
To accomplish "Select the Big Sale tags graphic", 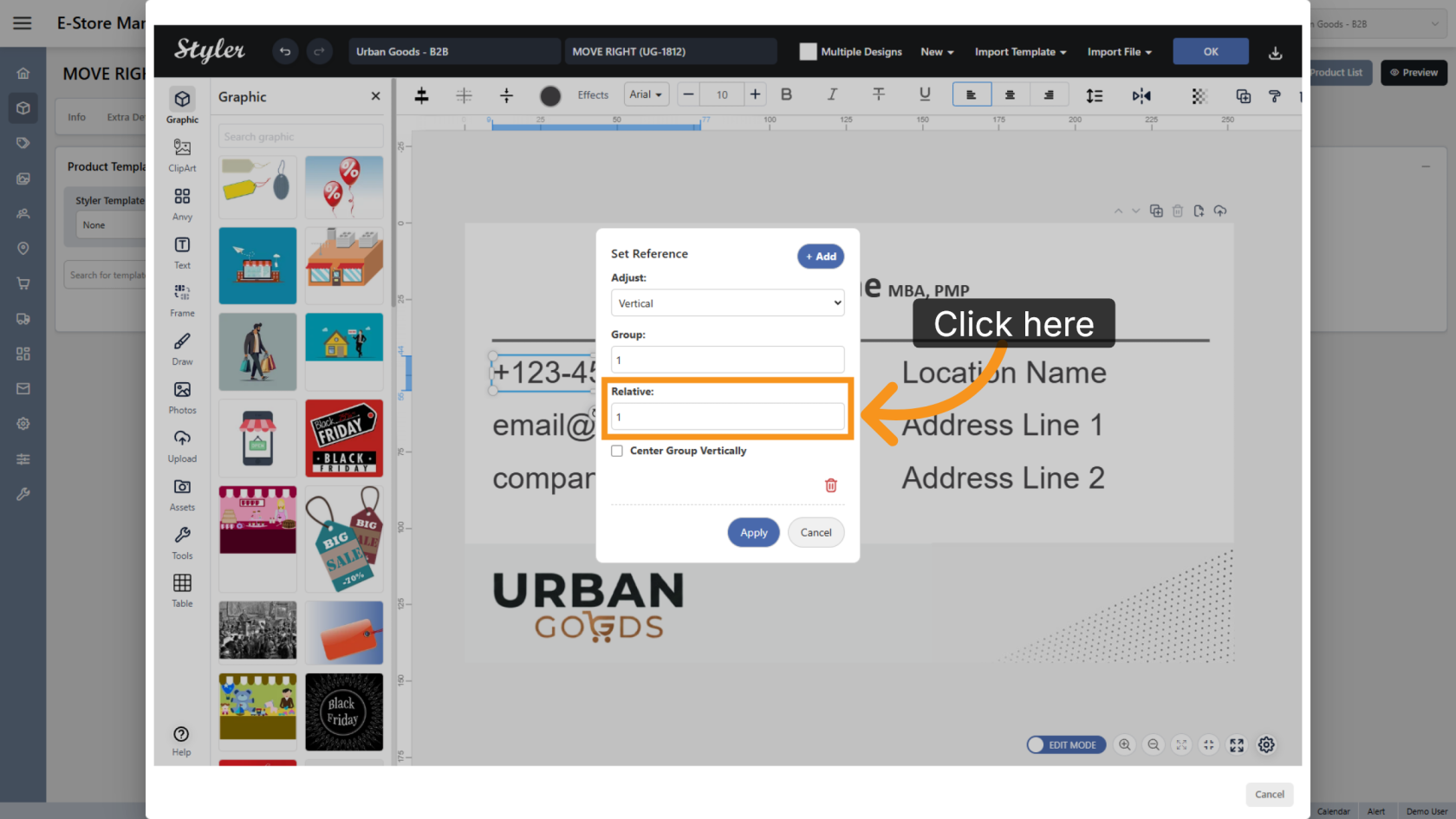I will click(344, 538).
